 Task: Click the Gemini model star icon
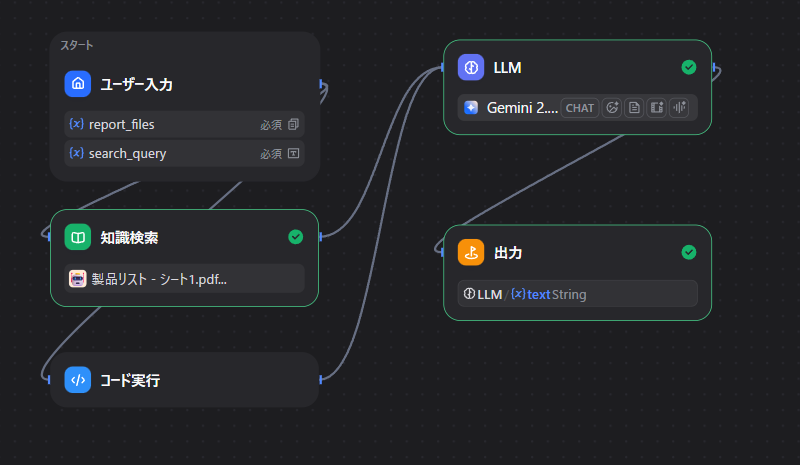[471, 107]
